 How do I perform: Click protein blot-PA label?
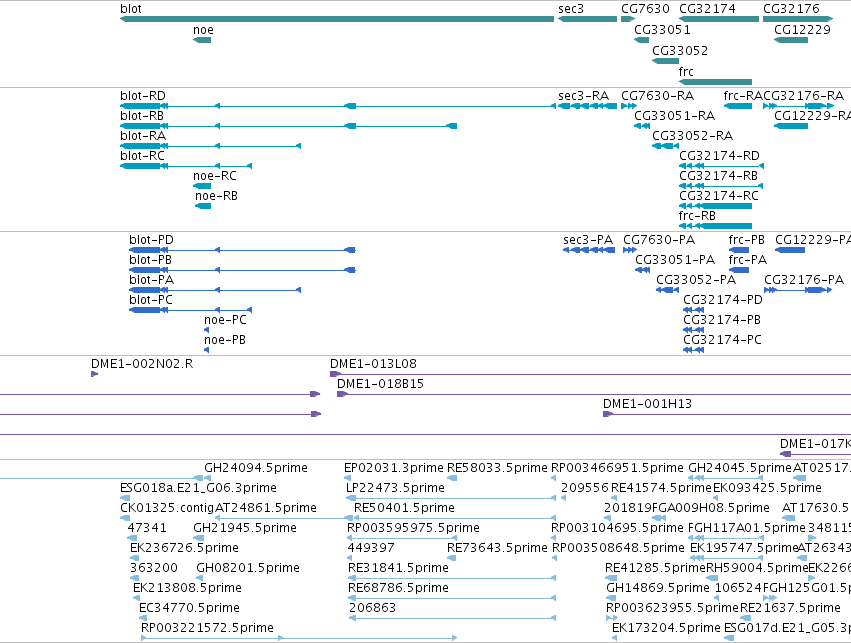click(151, 280)
